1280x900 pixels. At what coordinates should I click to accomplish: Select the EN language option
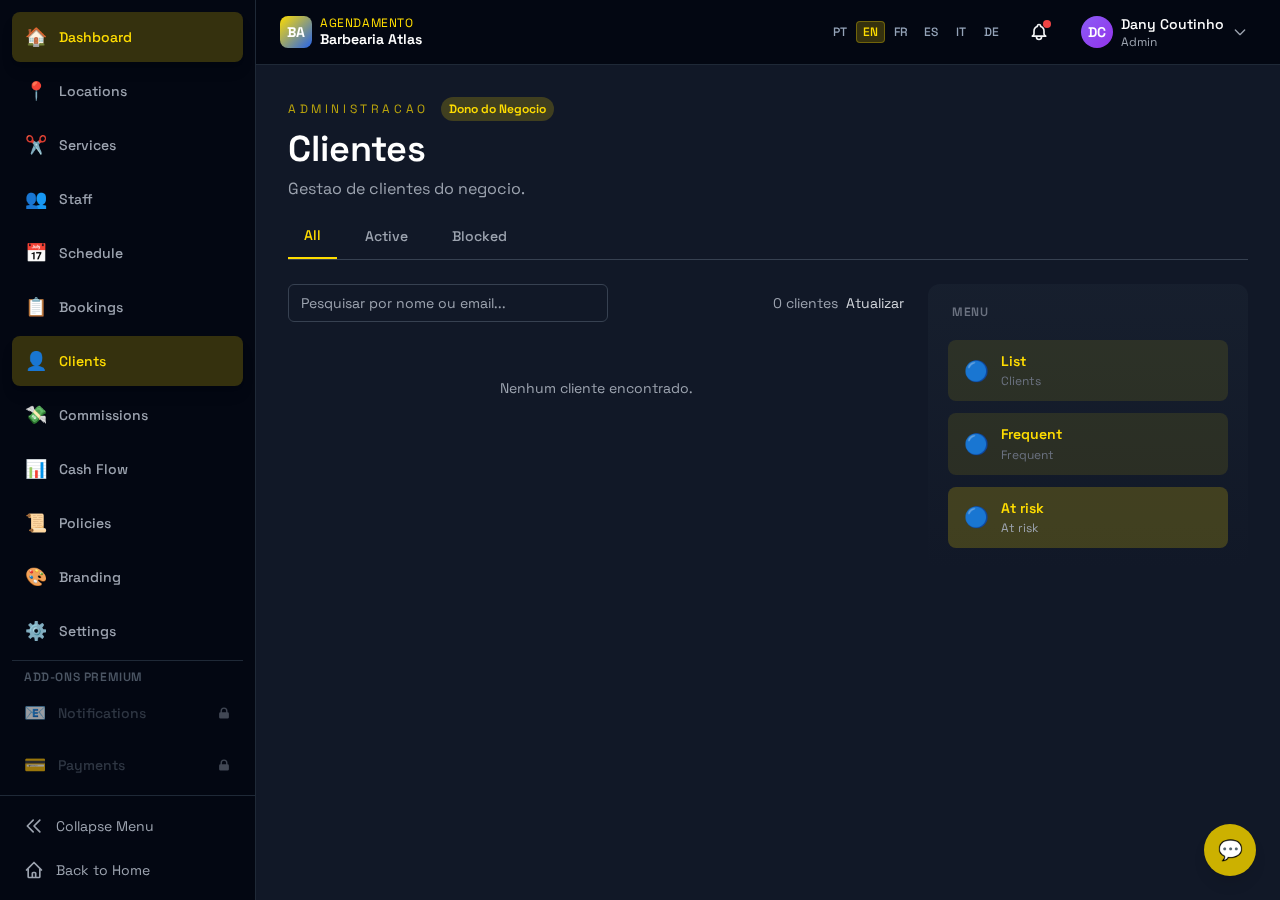869,31
